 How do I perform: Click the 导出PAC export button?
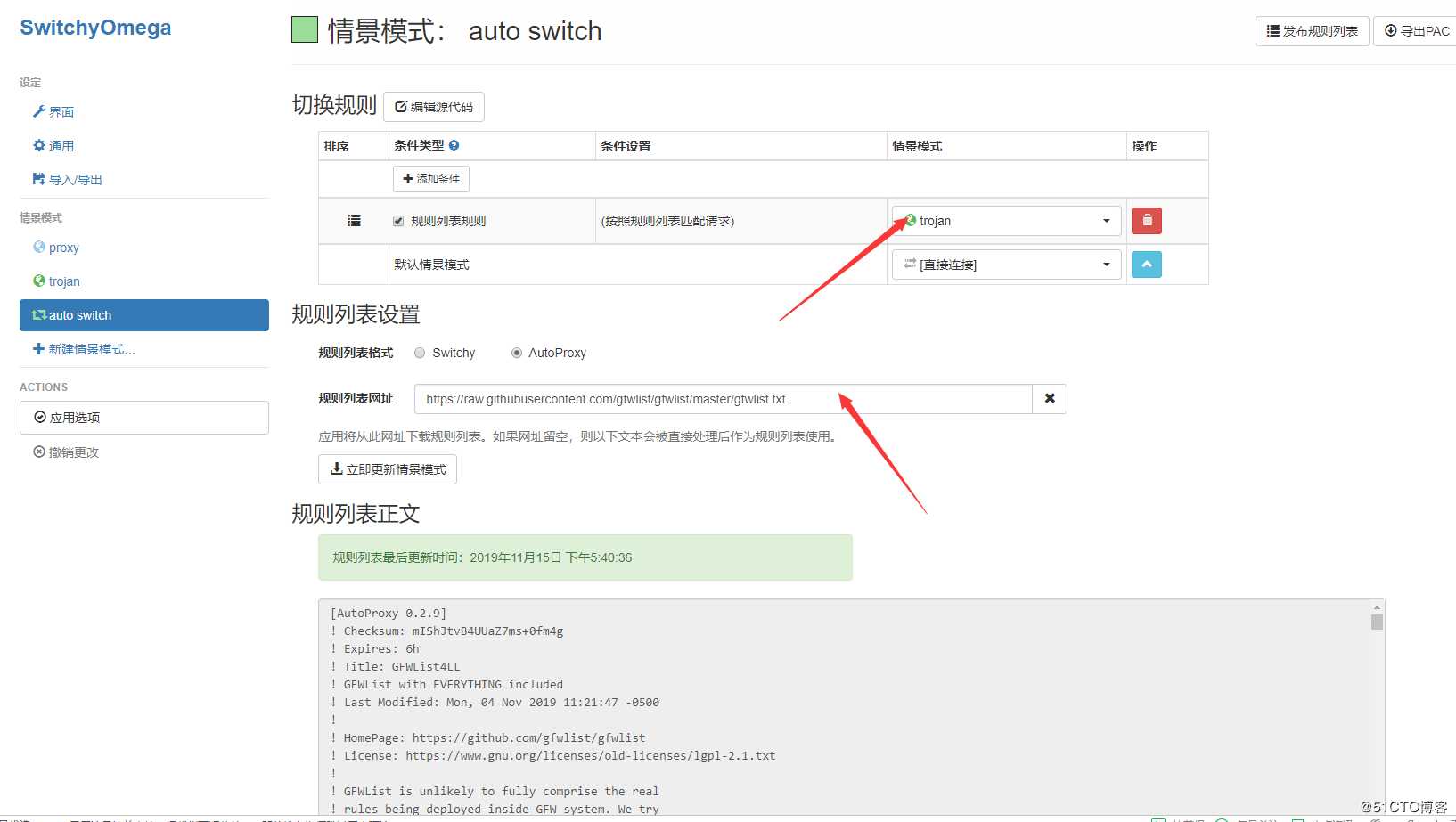click(1417, 31)
